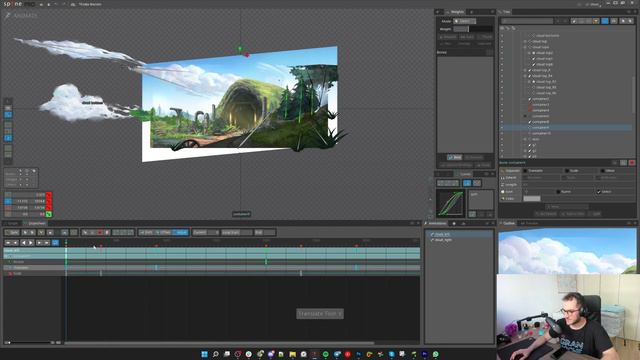Select the Rotate transform tool

8,195
